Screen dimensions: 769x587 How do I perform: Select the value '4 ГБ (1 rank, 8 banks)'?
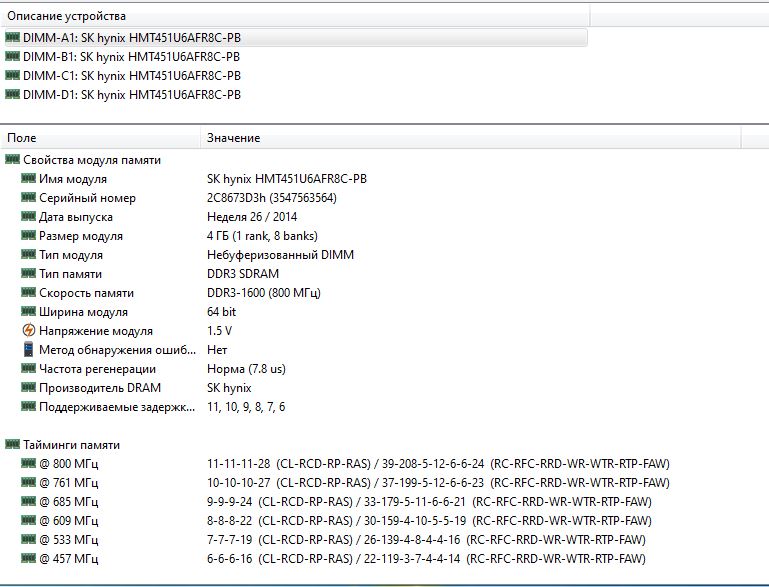pos(262,236)
